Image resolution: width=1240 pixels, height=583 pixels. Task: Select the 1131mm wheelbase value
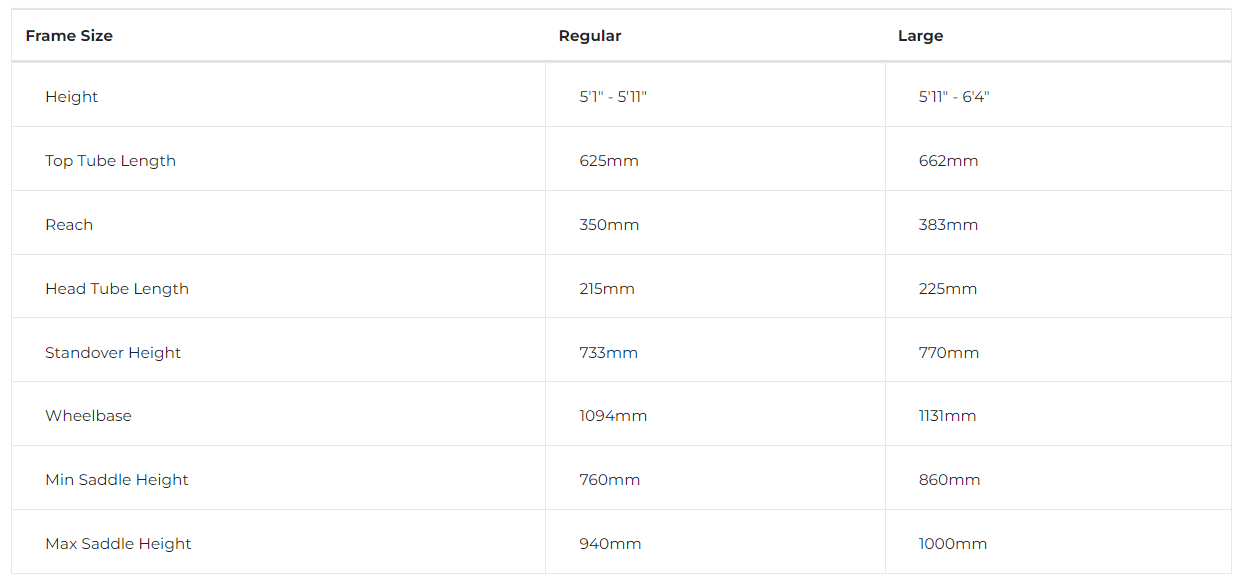[948, 416]
